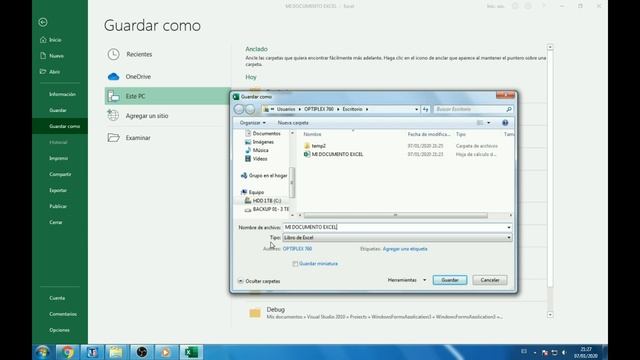Select HDD 1TB (C:) drive
Image resolution: width=640 pixels, height=360 pixels.
click(x=263, y=201)
